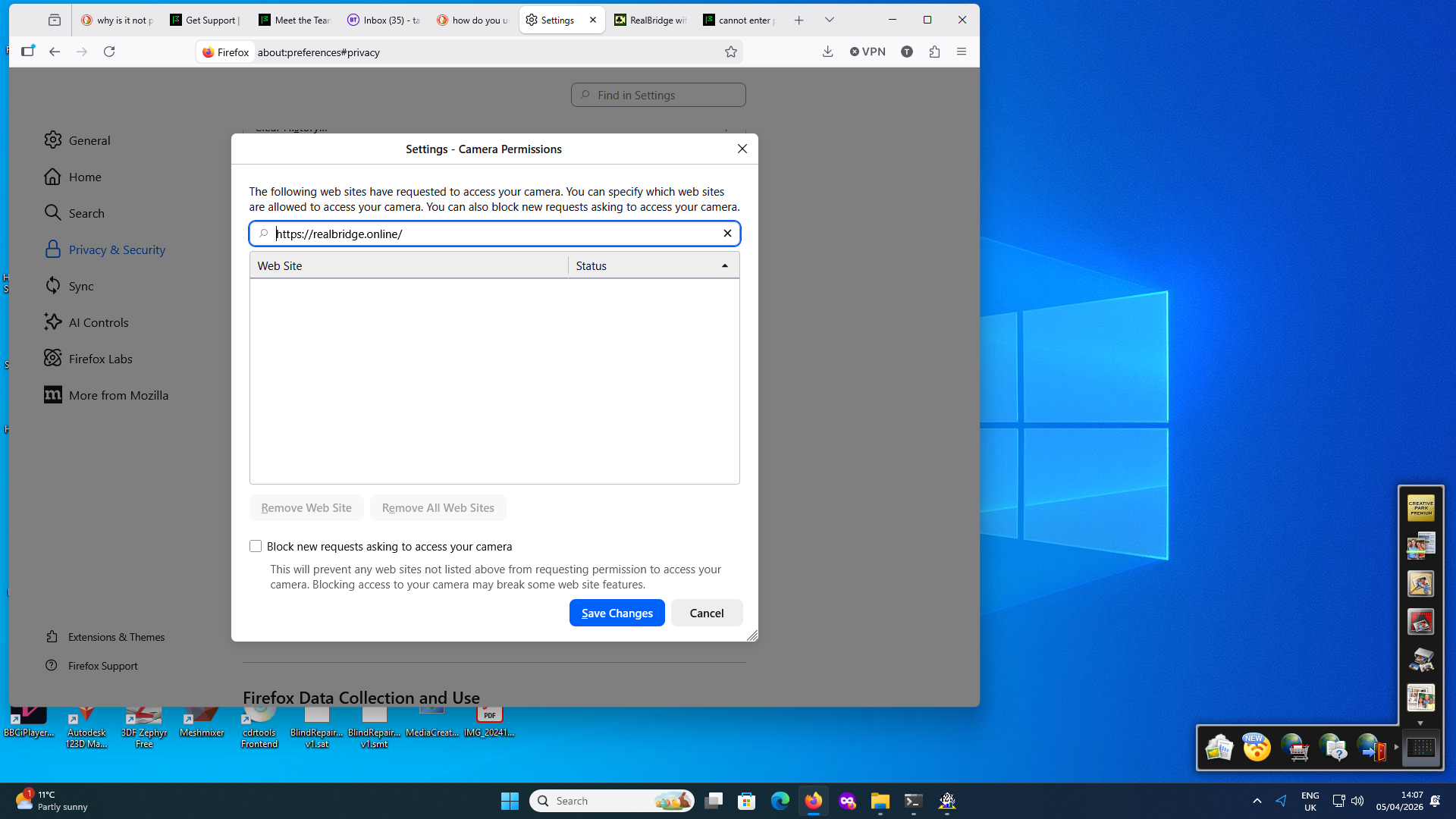Expand the list all tabs chevron
This screenshot has height=819, width=1456.
coord(830,20)
